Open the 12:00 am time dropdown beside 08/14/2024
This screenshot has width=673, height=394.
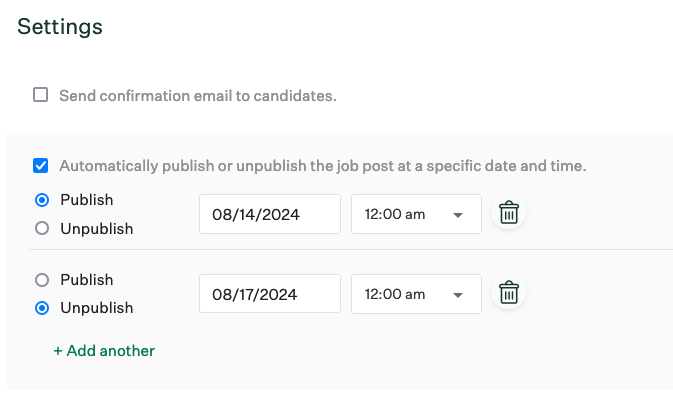pos(416,214)
